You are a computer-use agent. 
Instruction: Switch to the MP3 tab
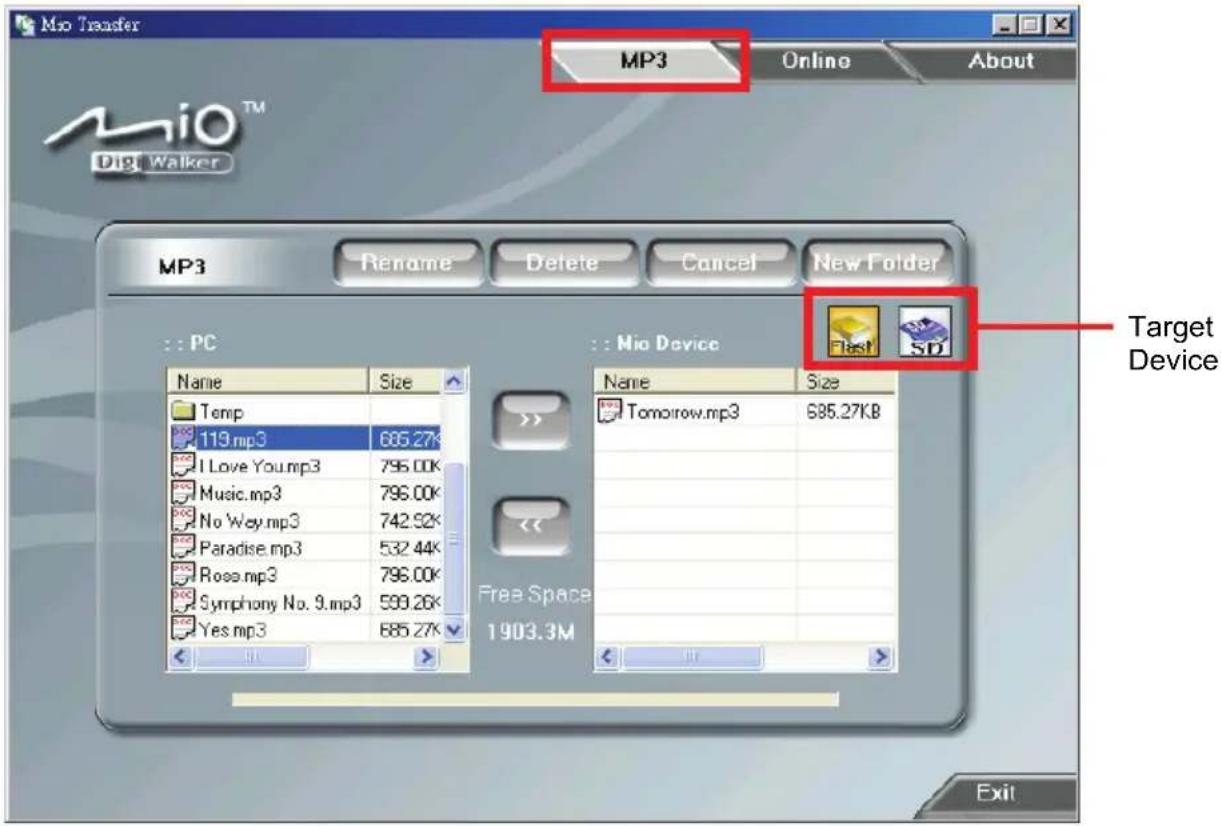(x=645, y=60)
